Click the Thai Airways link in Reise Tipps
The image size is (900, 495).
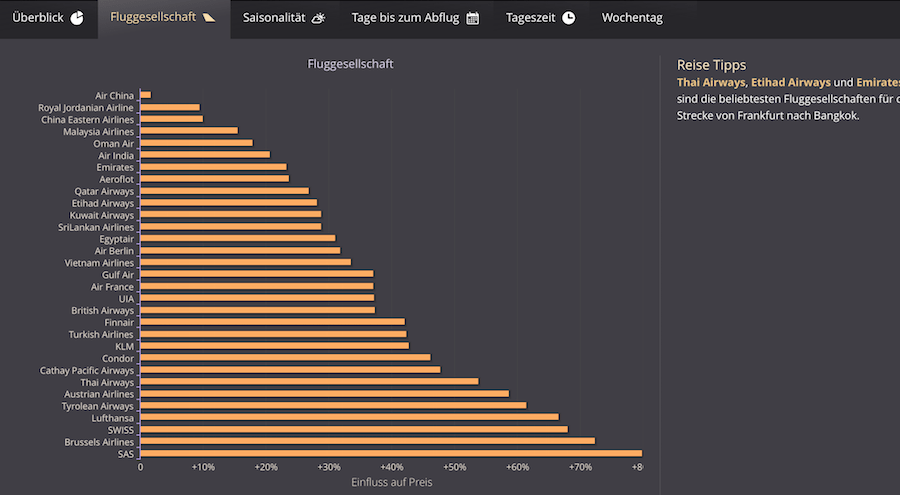(711, 83)
